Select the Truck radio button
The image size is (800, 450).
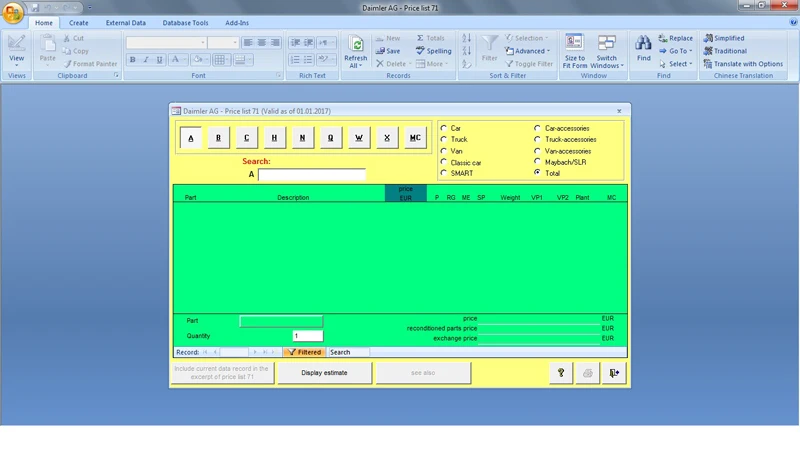[x=444, y=139]
